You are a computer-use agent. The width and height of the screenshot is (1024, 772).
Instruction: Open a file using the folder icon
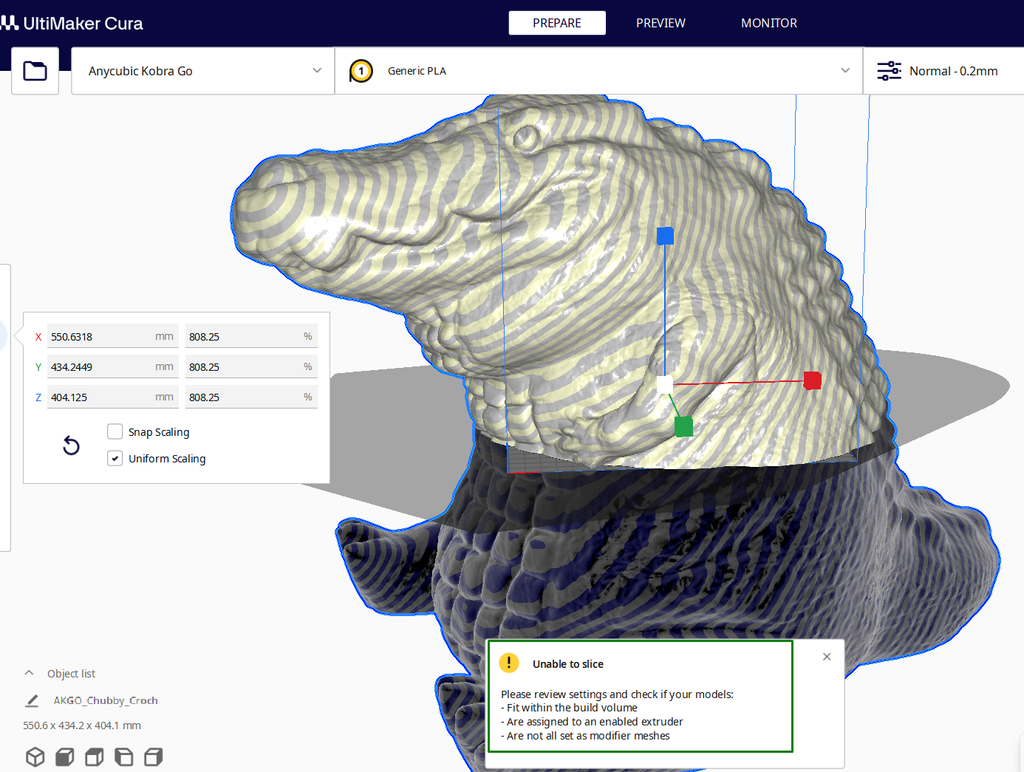click(x=34, y=71)
